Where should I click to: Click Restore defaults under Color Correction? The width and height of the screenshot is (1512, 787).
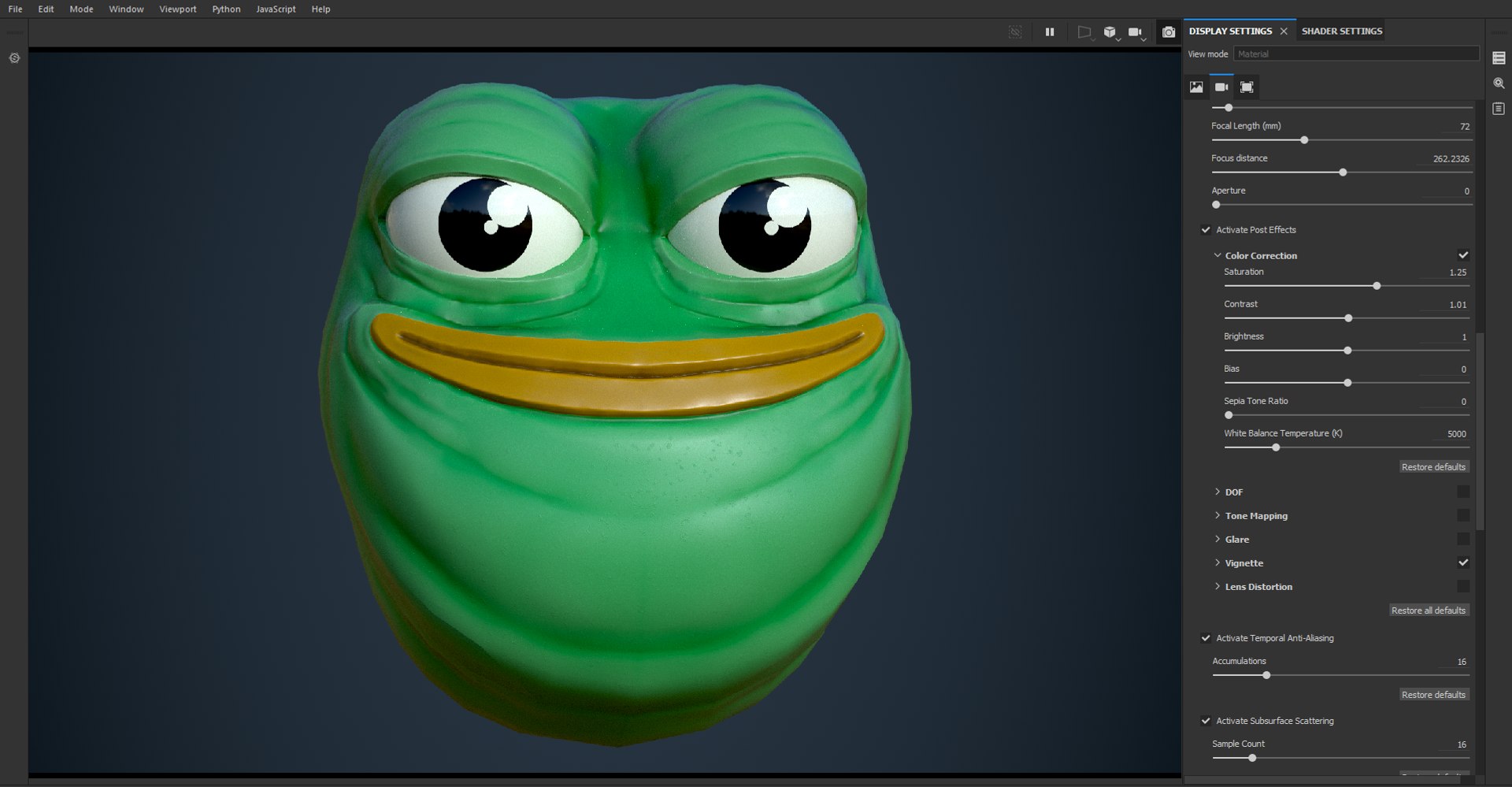[1433, 467]
